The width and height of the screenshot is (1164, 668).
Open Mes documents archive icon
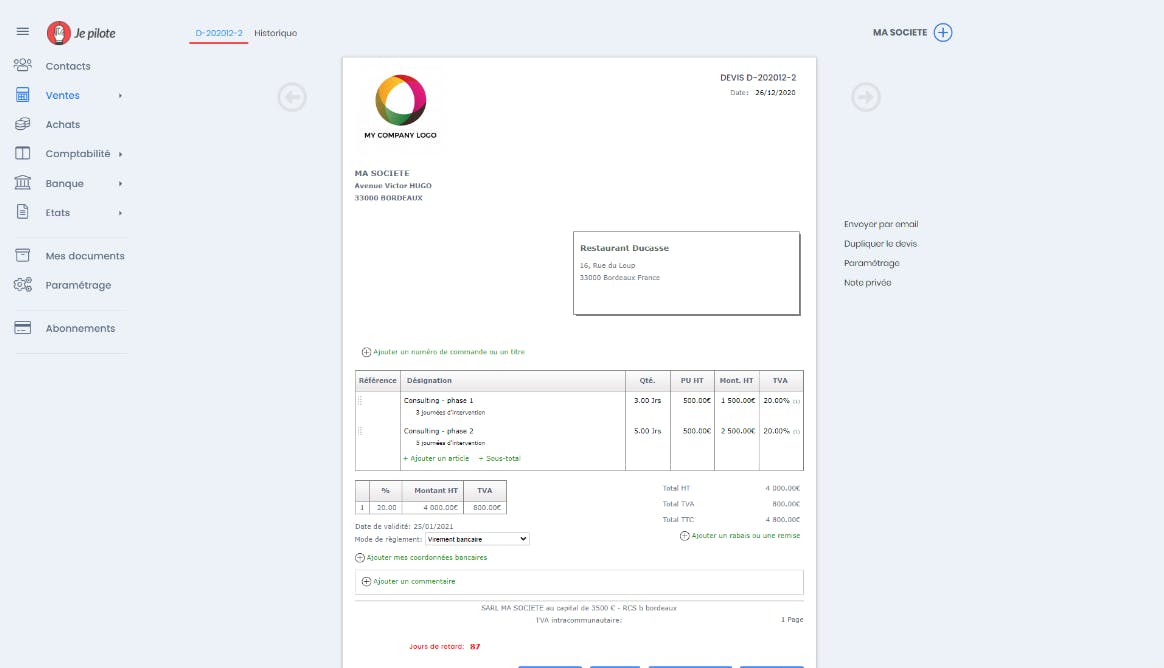point(23,256)
